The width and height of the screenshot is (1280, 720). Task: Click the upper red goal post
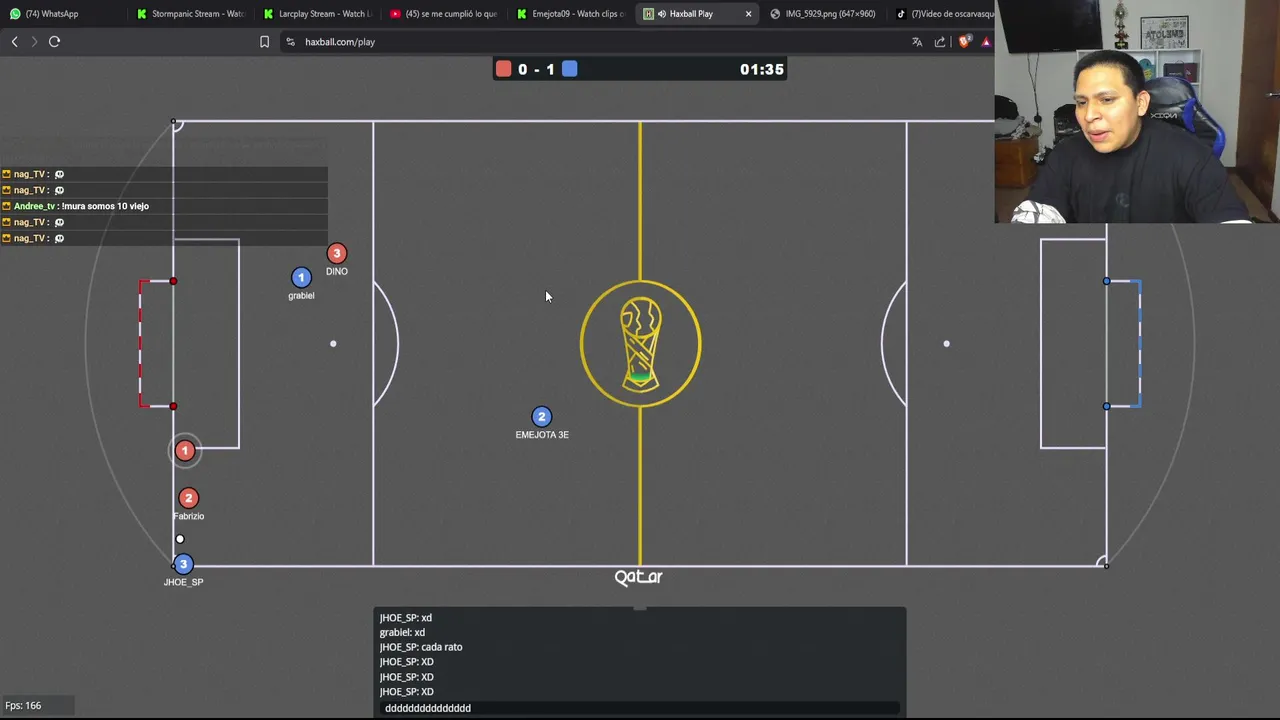coord(173,281)
